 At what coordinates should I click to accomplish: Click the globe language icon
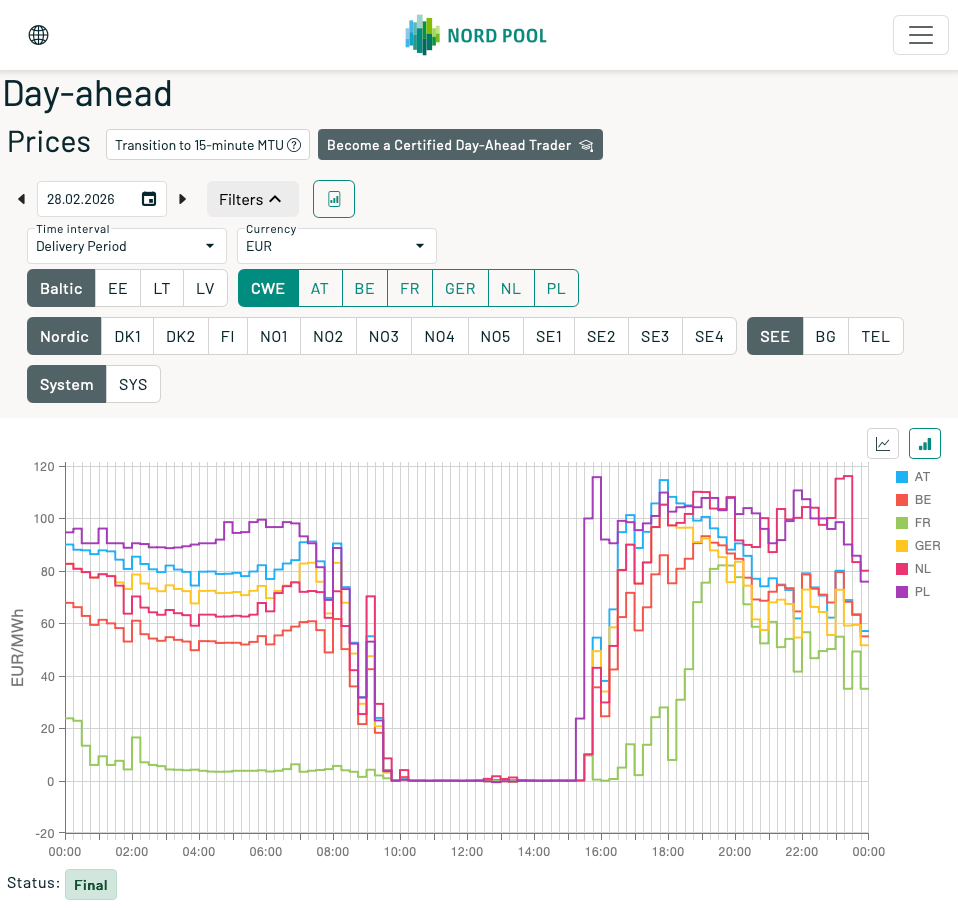click(39, 35)
